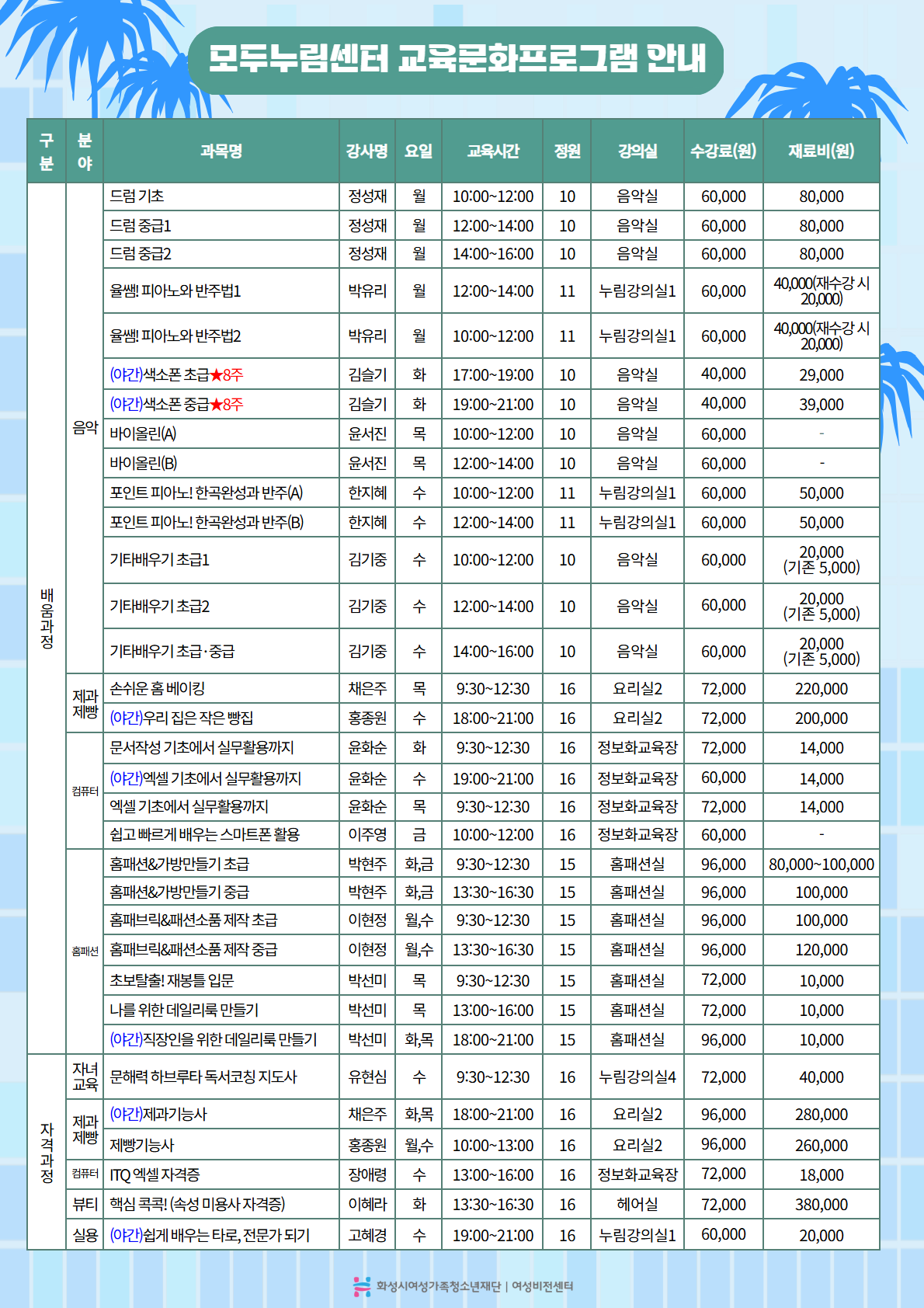Select the 제빵기능사 course row
The image size is (924, 1308).
(x=142, y=1145)
